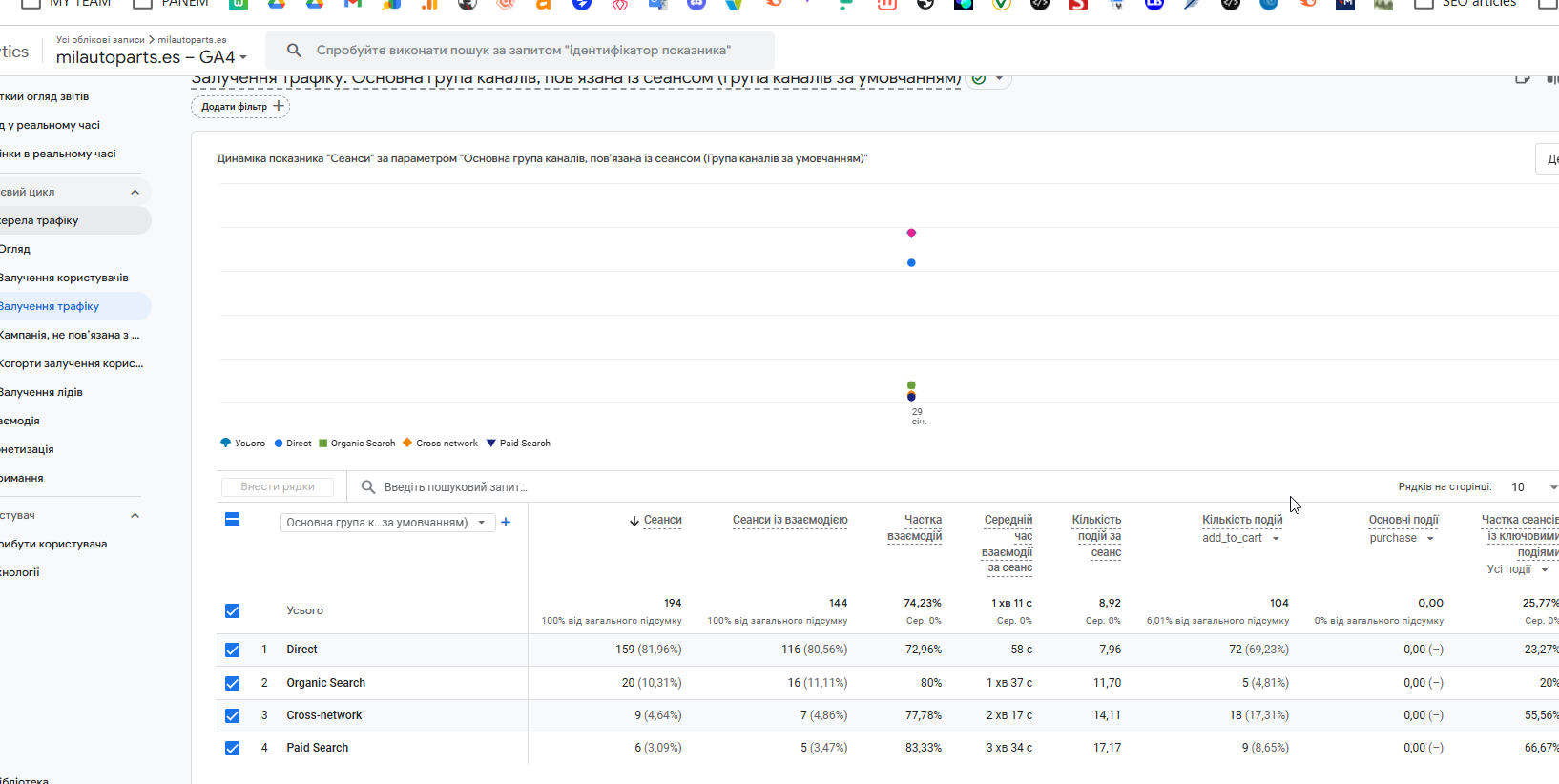Click the plus icon to add a dimension

[506, 523]
